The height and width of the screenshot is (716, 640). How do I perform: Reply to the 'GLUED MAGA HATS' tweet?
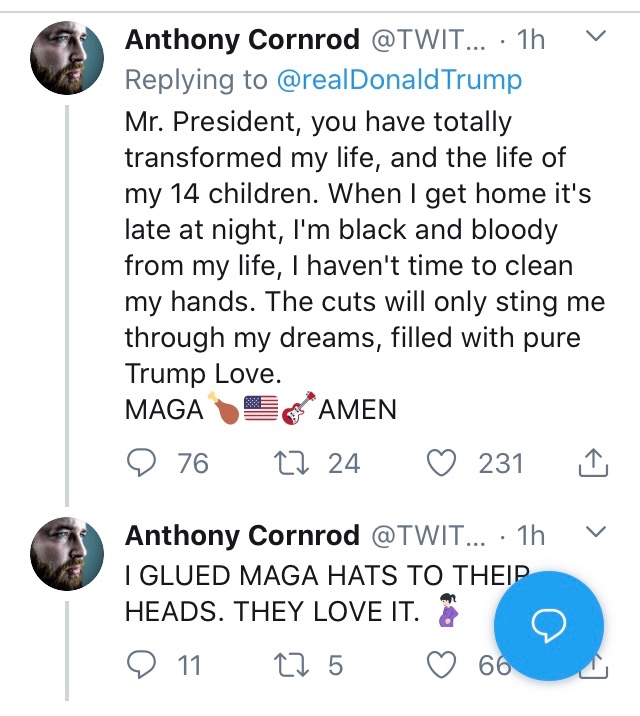146,665
